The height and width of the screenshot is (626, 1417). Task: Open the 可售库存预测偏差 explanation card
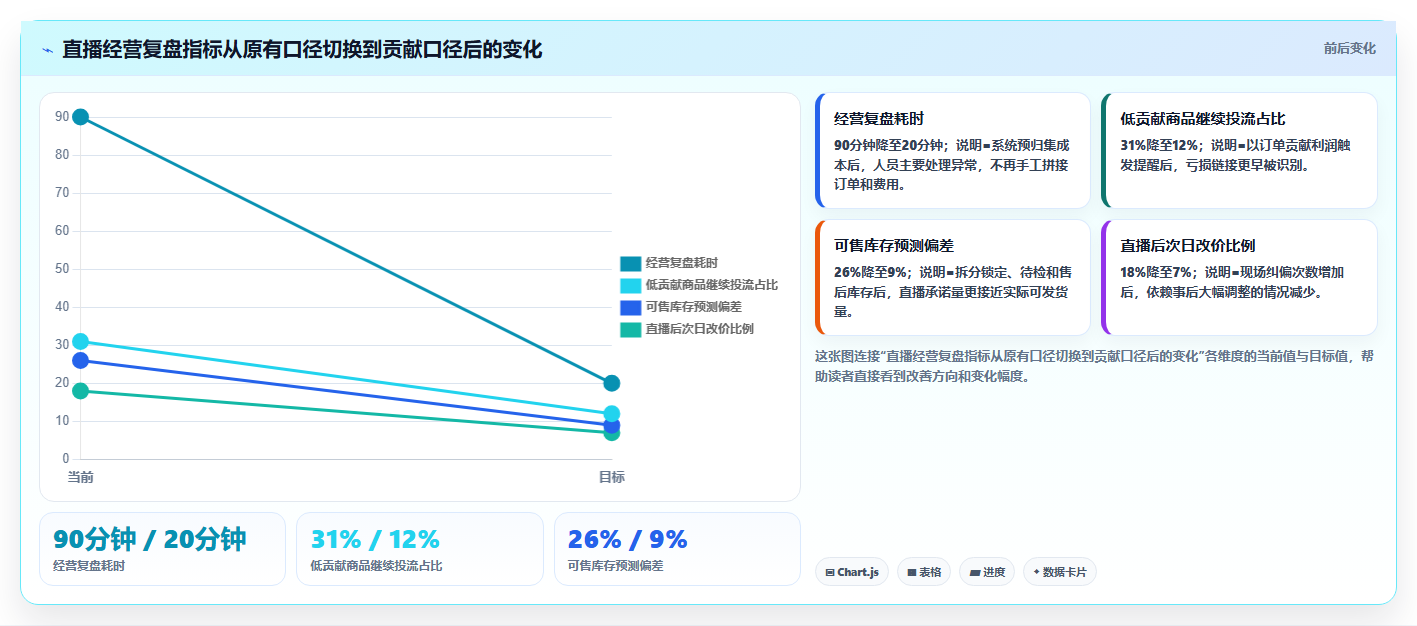(x=953, y=277)
